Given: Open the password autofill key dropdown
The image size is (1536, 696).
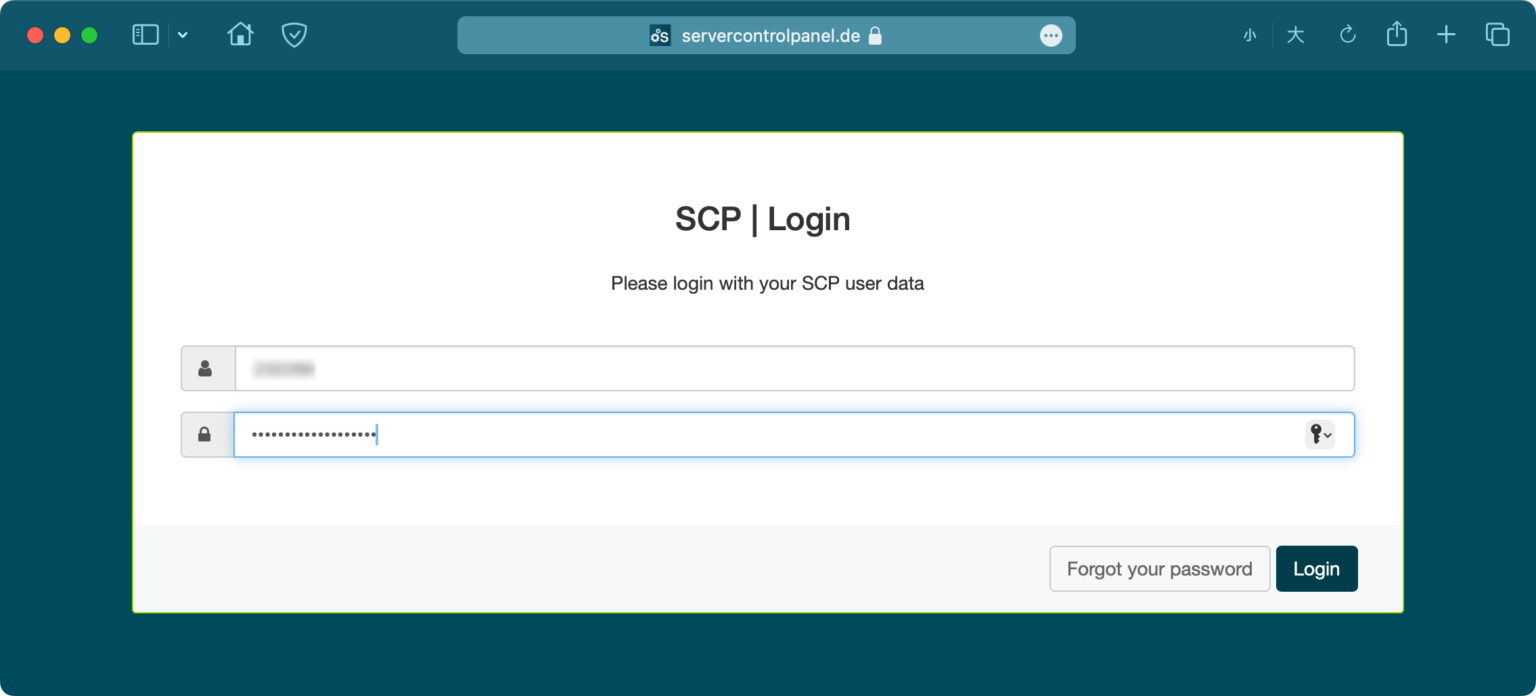Looking at the screenshot, I should (1320, 435).
